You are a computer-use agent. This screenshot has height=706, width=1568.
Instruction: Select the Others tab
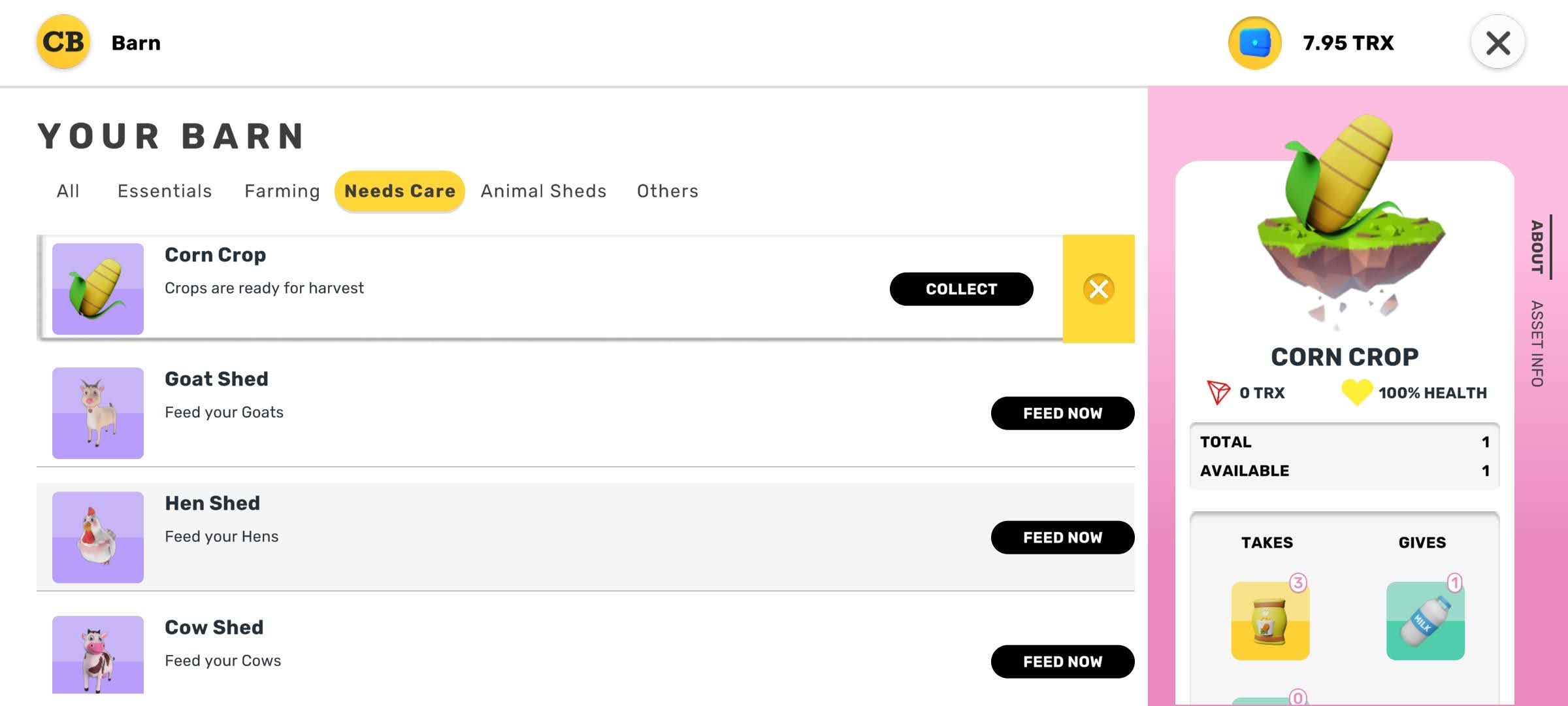coord(668,191)
